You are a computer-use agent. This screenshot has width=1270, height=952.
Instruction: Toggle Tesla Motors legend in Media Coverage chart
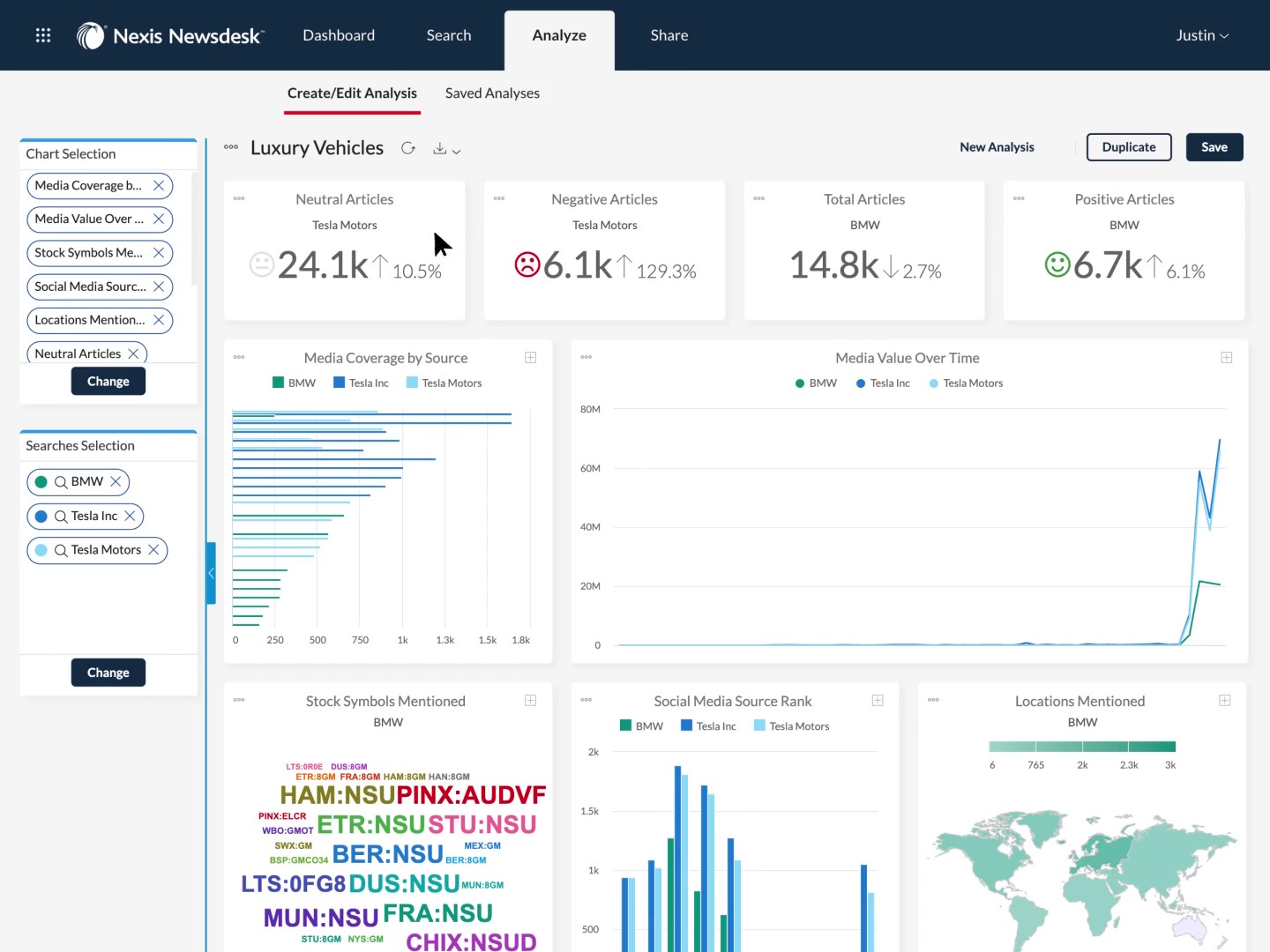click(444, 383)
